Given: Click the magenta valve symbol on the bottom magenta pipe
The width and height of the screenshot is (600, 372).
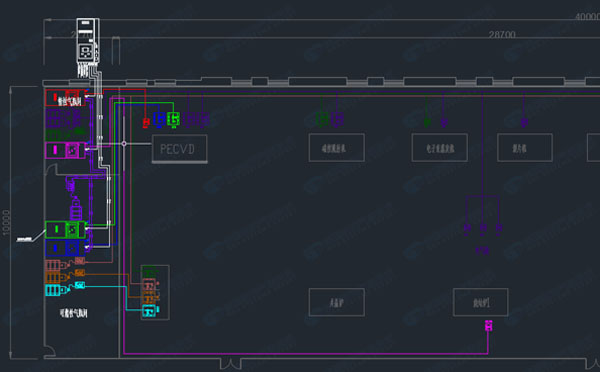Looking at the screenshot, I should click(x=488, y=326).
